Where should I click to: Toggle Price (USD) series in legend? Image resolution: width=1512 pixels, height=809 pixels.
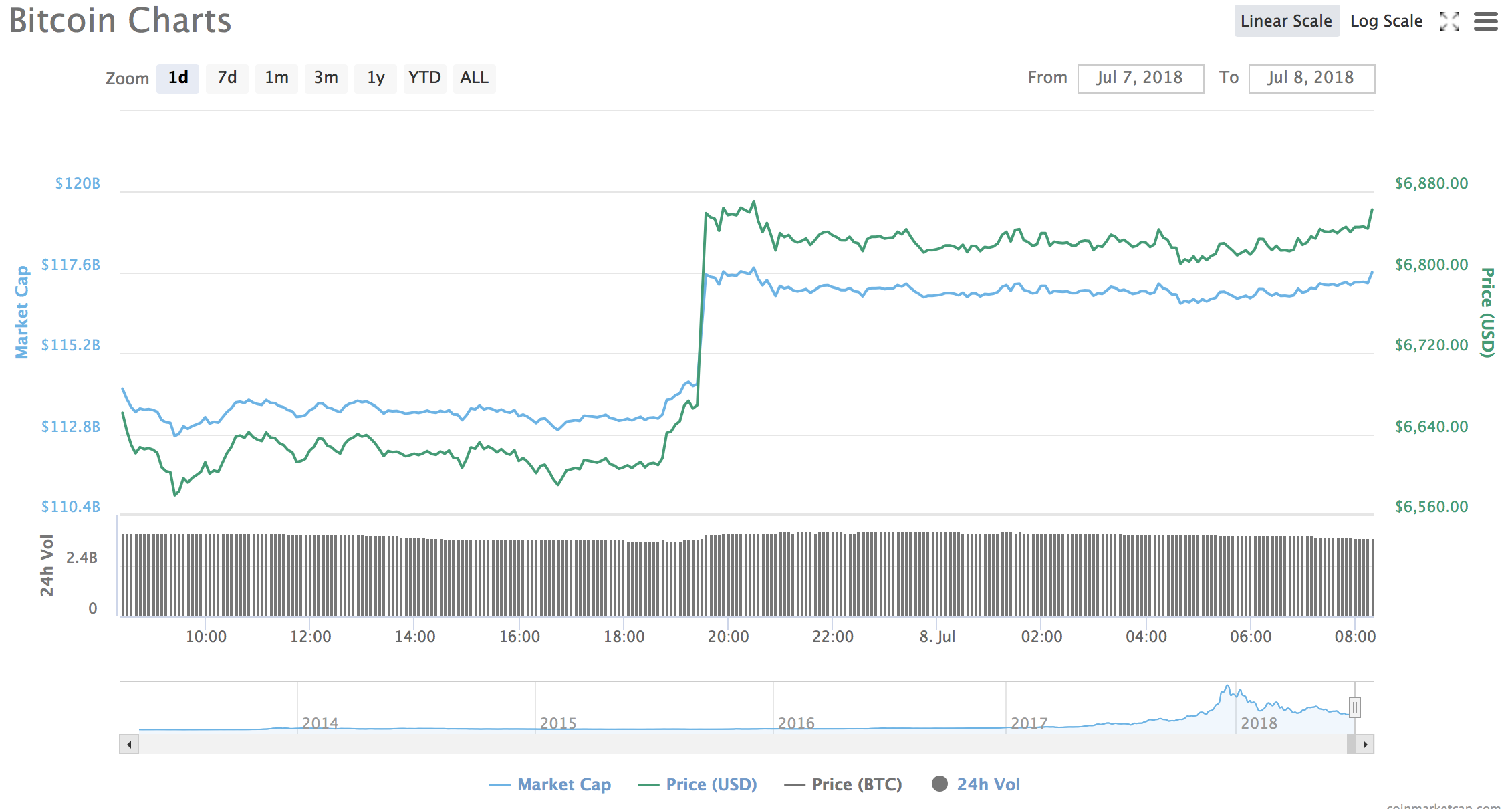pyautogui.click(x=698, y=784)
